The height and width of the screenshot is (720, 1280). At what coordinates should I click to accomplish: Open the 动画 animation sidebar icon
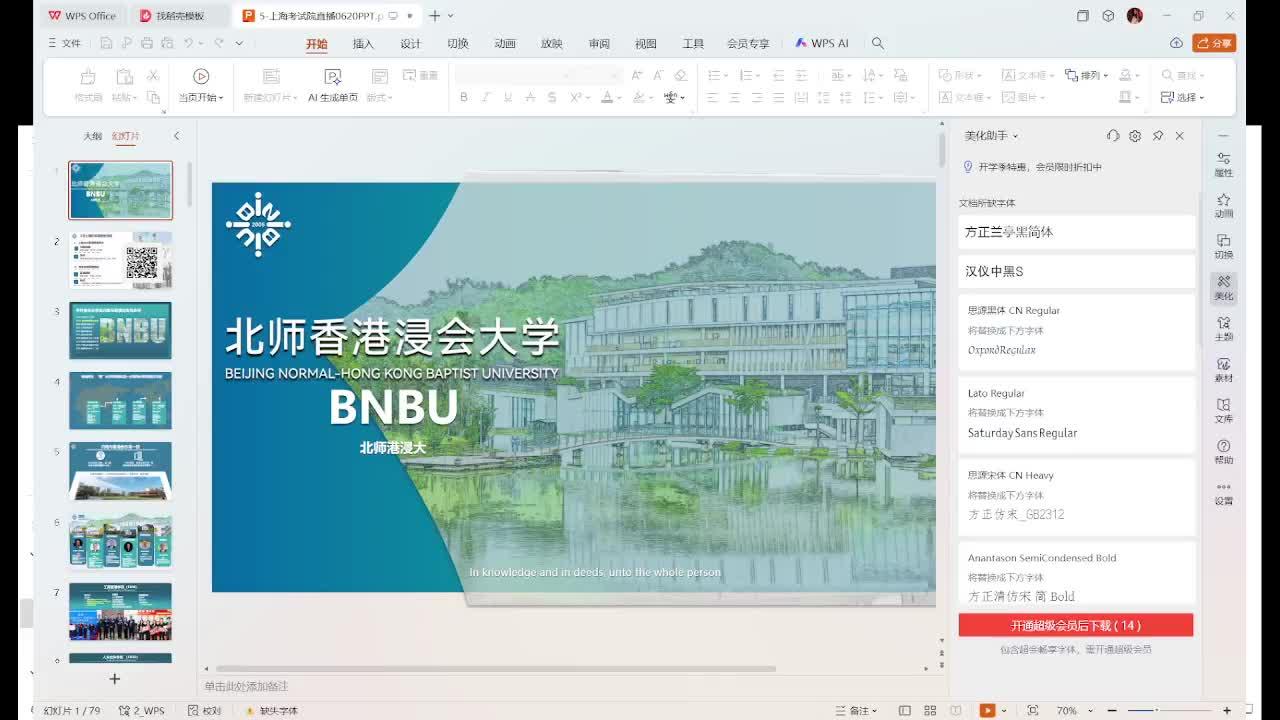coord(1224,206)
